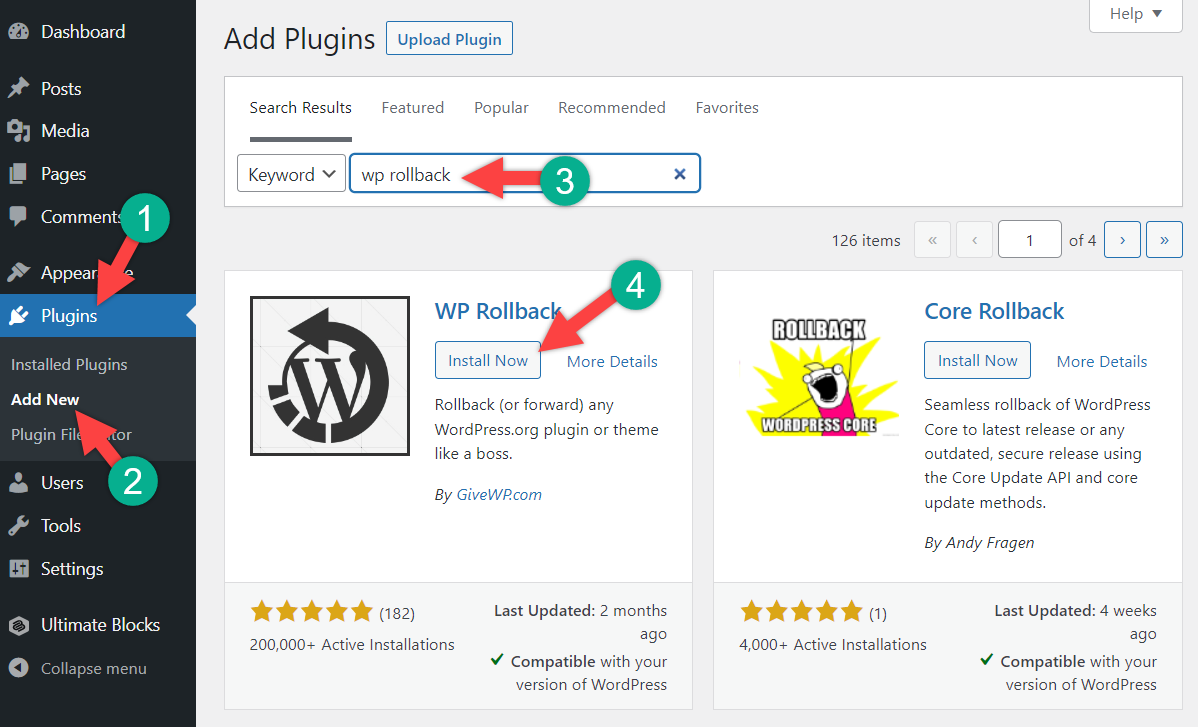Jump to last results page
Viewport: 1198px width, 727px height.
[x=1164, y=240]
